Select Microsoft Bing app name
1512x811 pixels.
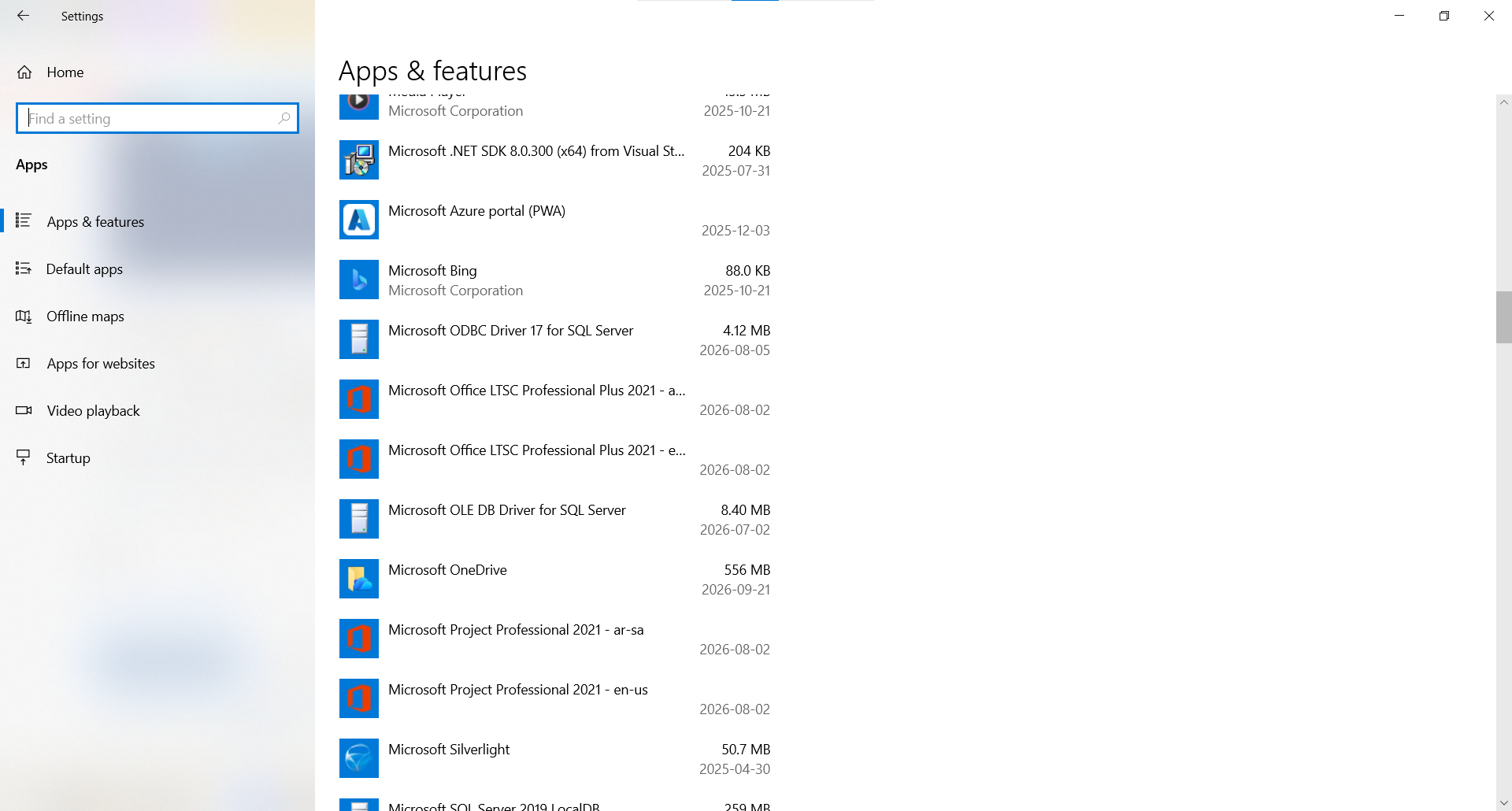pos(432,271)
